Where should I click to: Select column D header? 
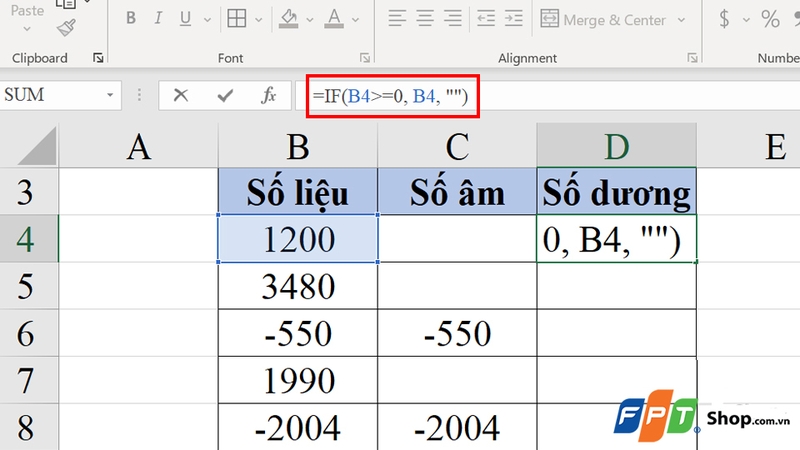click(x=616, y=146)
